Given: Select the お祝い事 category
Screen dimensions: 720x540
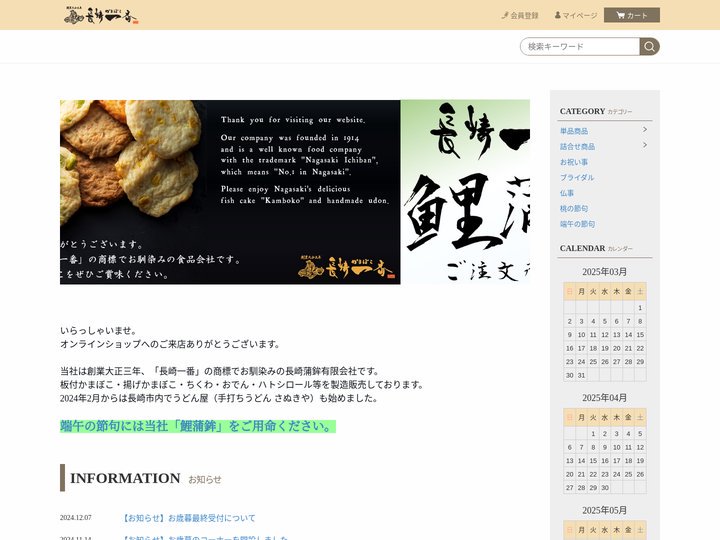Looking at the screenshot, I should coord(574,162).
